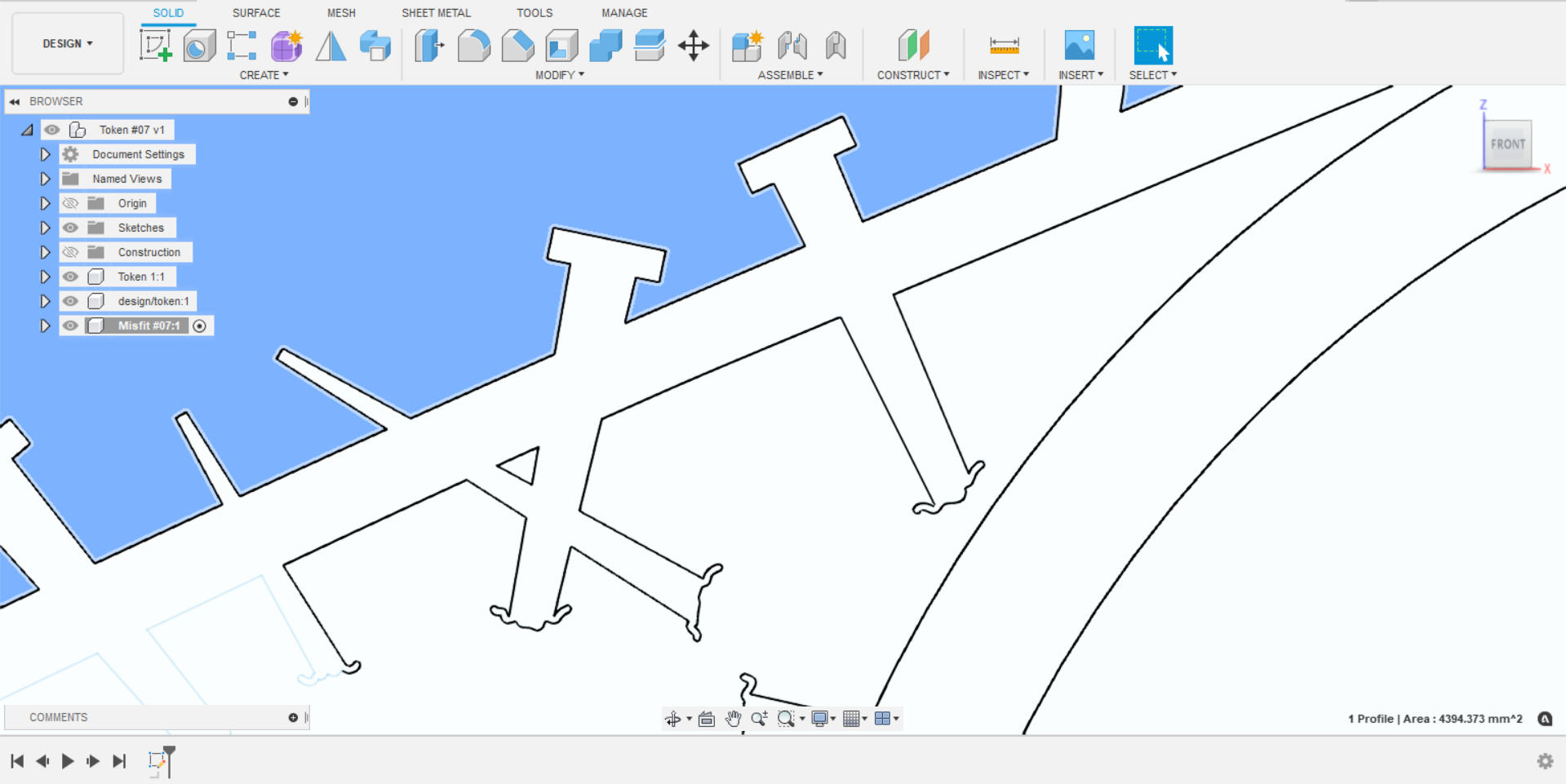Jump to end of design timeline
Viewport: 1566px width, 784px height.
click(119, 760)
